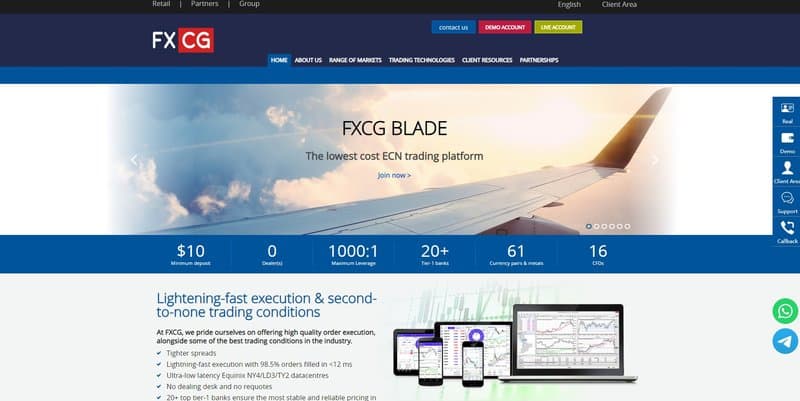Viewport: 800px width, 401px height.
Task: Expand the Partnerships menu
Action: 539,60
